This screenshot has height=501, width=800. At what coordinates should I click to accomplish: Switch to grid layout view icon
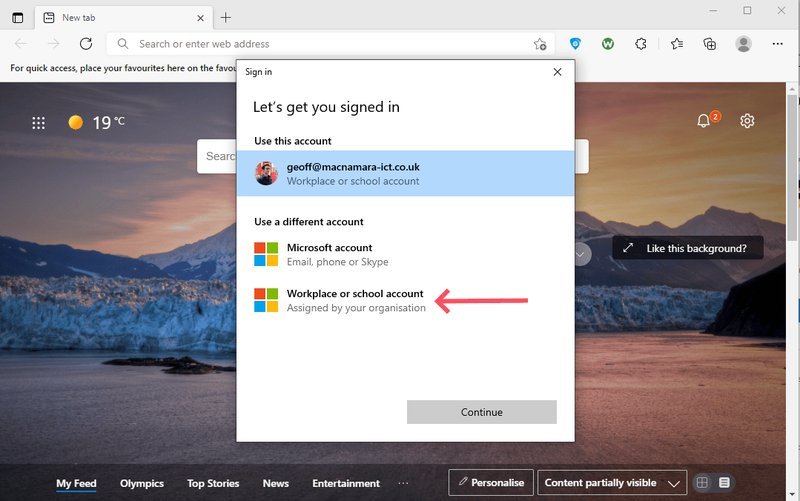(x=702, y=483)
